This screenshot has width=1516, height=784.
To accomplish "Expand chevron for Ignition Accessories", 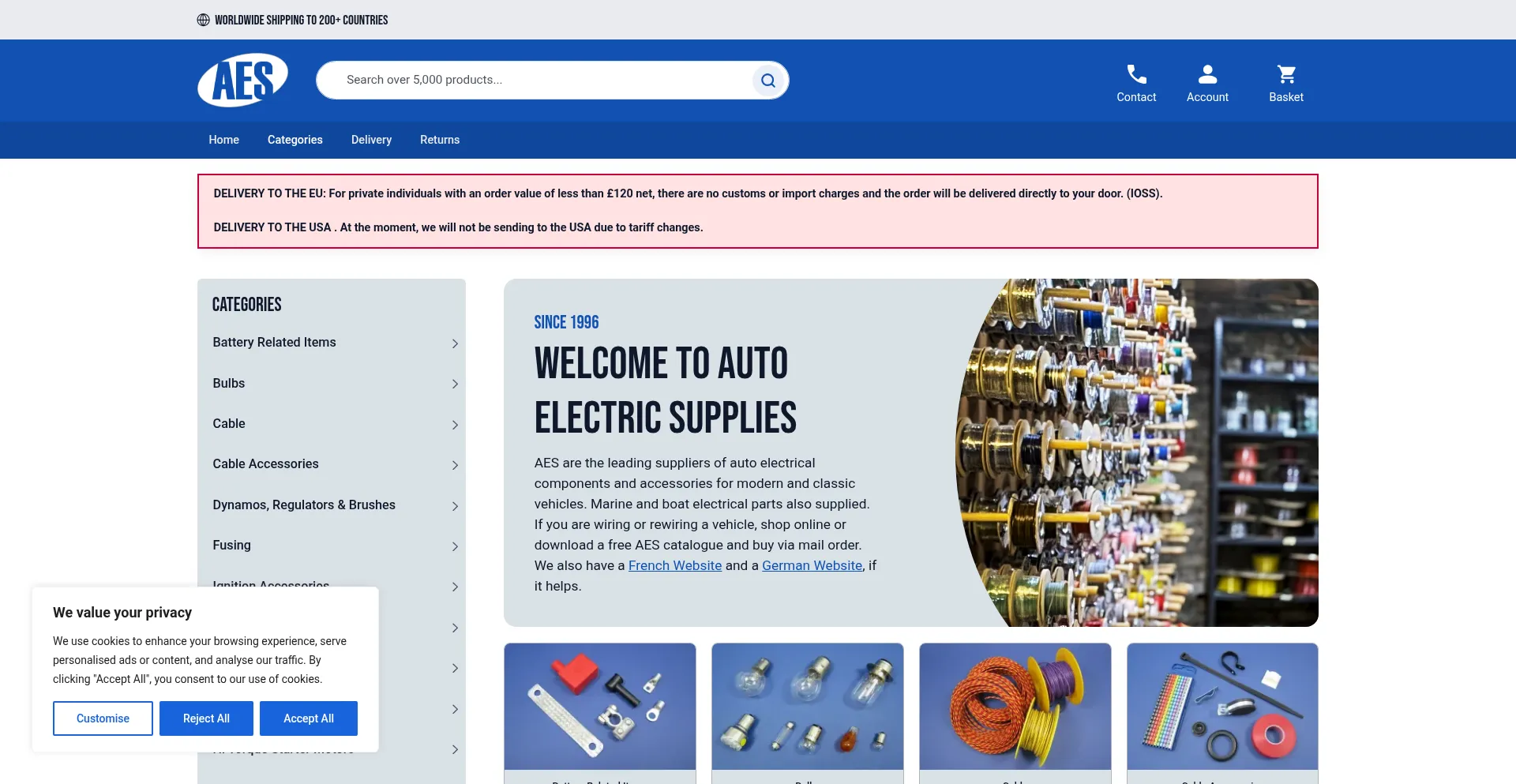I will [455, 587].
